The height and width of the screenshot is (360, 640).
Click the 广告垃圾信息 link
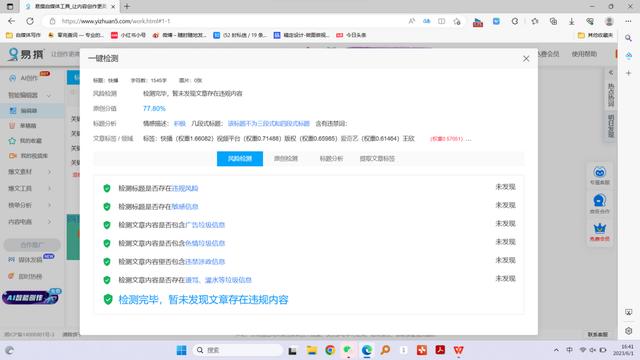(205, 225)
